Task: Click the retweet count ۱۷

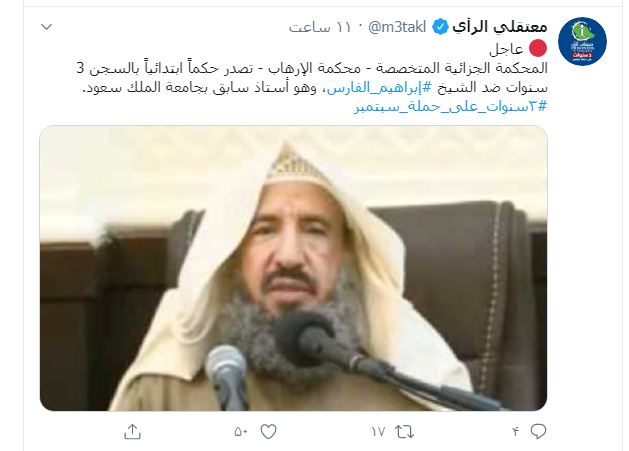Action: 378,432
